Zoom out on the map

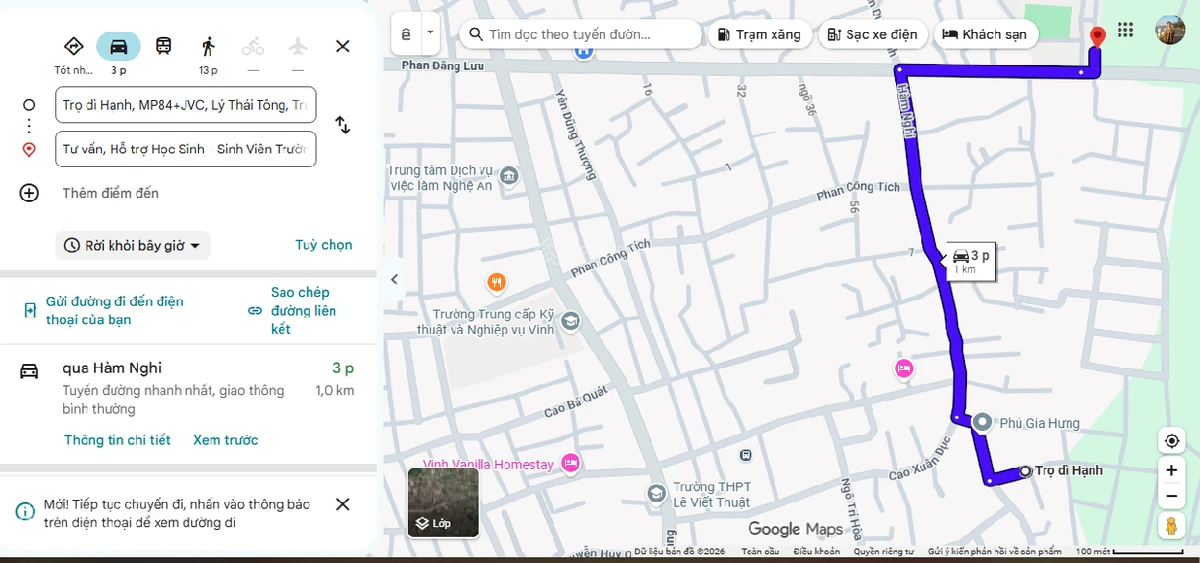[1171, 497]
